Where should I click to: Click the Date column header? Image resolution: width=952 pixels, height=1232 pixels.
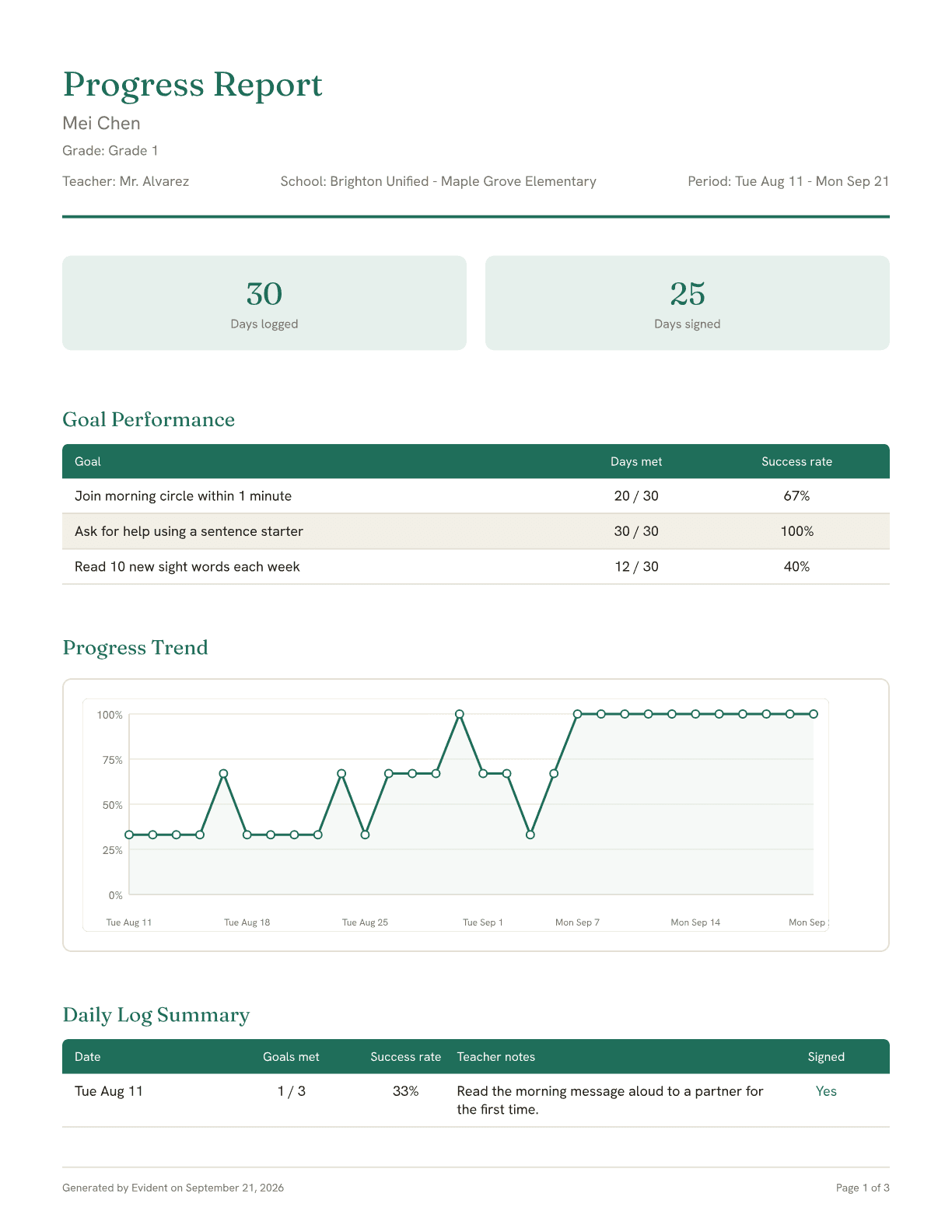coord(88,1057)
